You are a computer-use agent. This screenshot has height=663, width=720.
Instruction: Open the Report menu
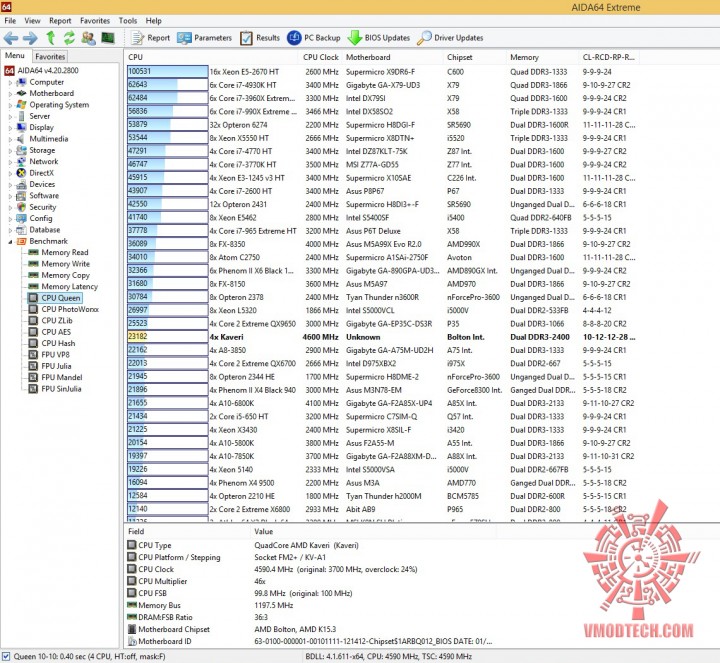[60, 21]
